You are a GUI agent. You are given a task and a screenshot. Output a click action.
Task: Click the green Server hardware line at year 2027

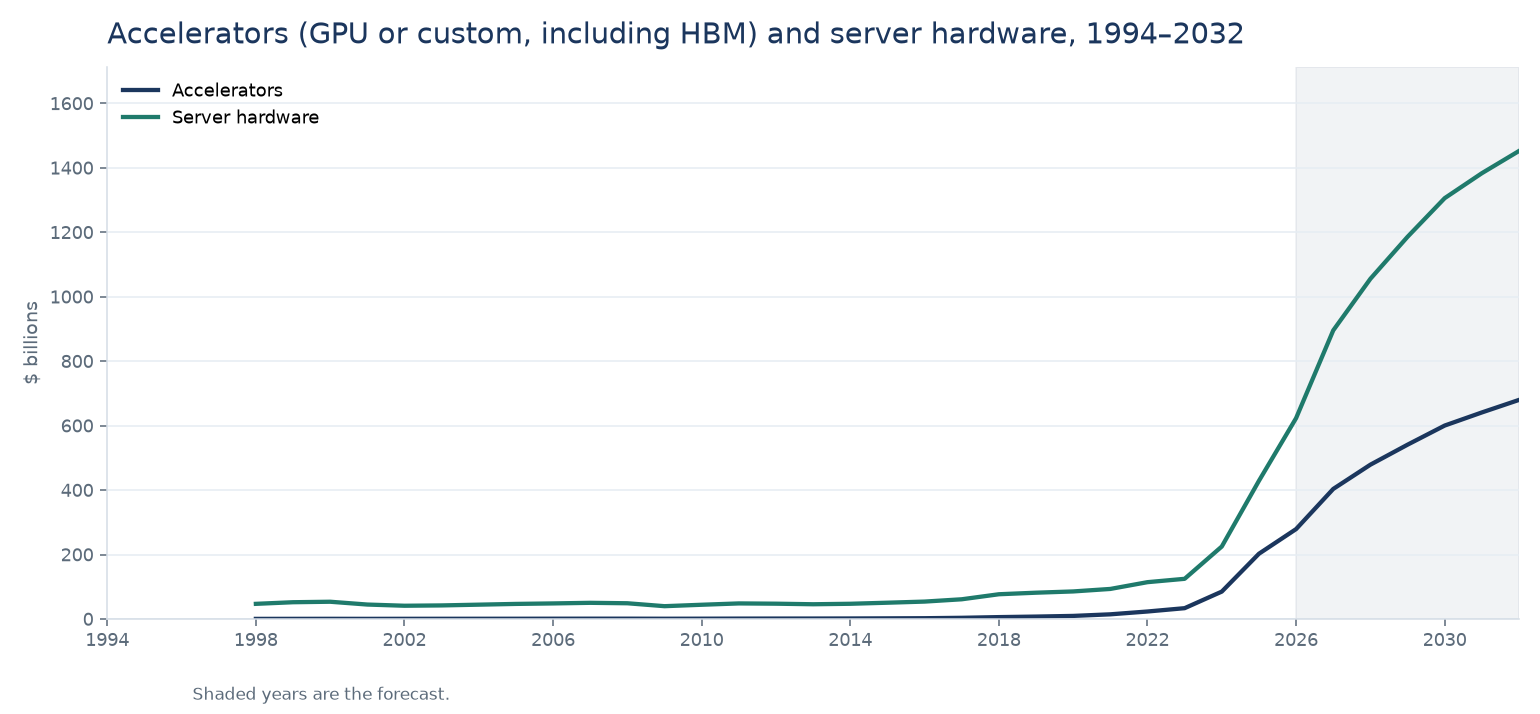point(1333,330)
